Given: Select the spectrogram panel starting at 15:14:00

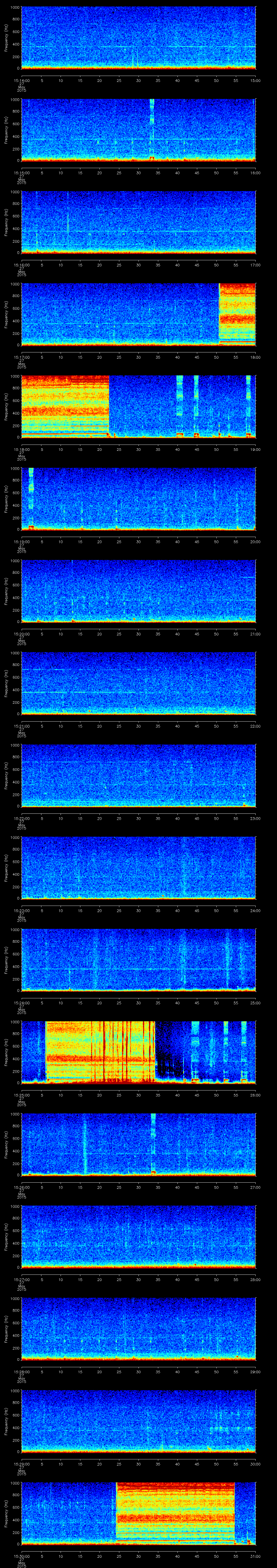Looking at the screenshot, I should pos(138,38).
